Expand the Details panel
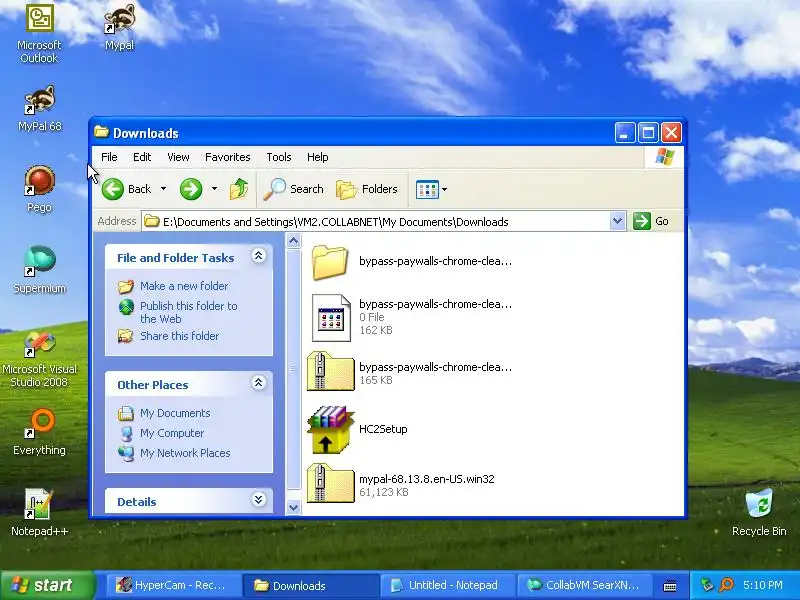 point(259,500)
